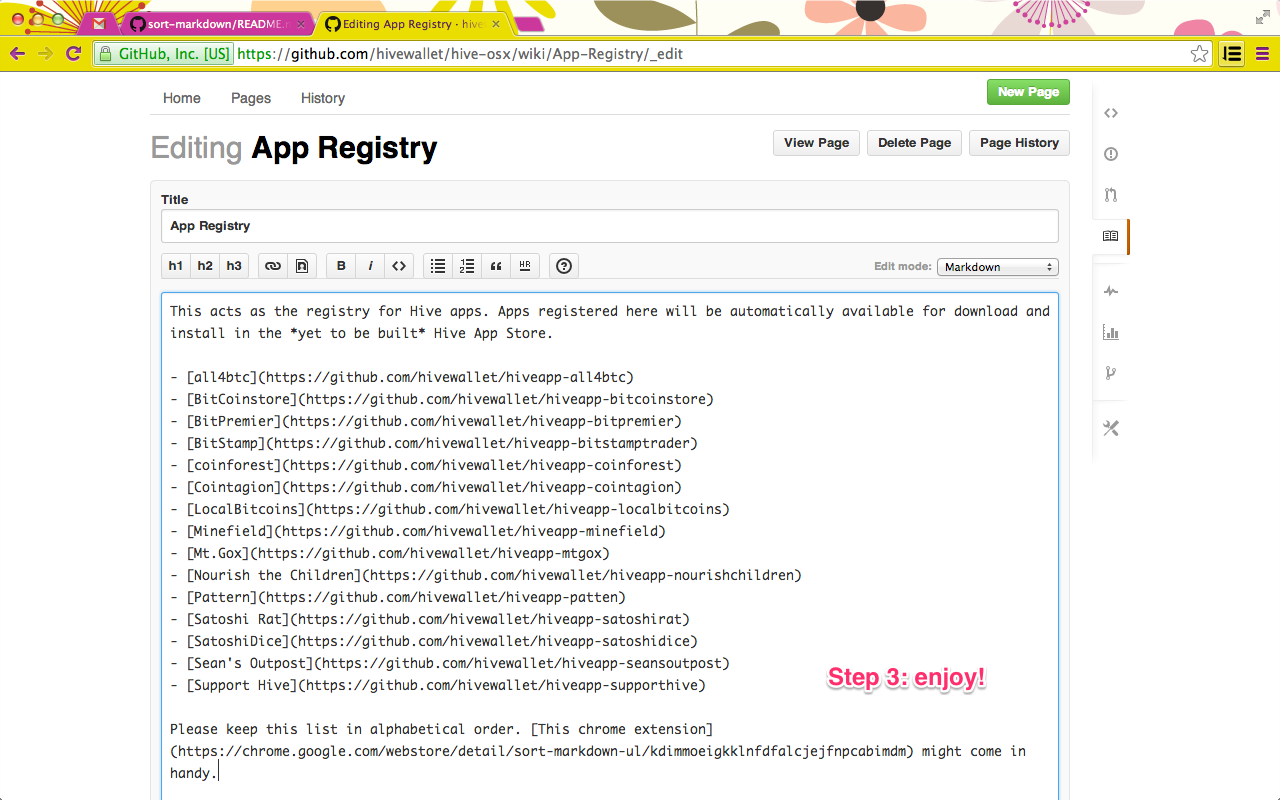Viewport: 1280px width, 800px height.
Task: Toggle browser fullscreen with the corner arrows
Action: [1262, 17]
